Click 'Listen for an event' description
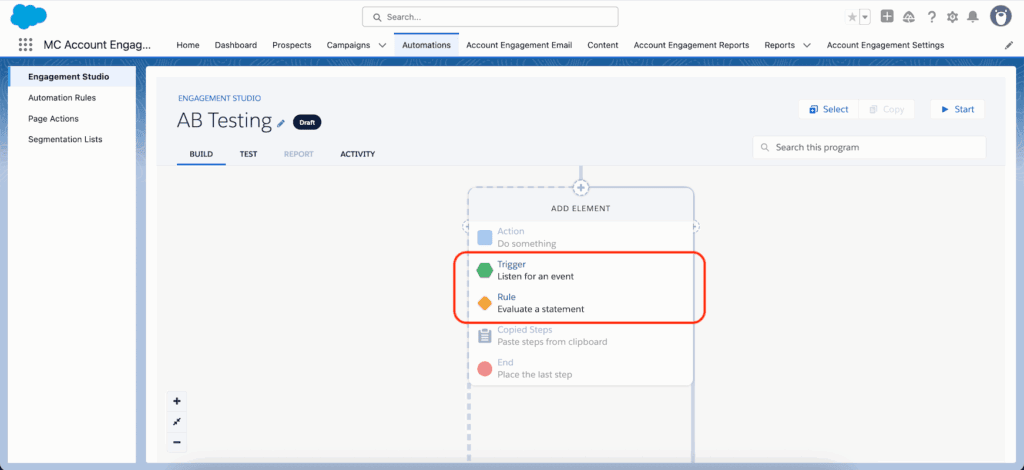1024x470 pixels. [536, 276]
